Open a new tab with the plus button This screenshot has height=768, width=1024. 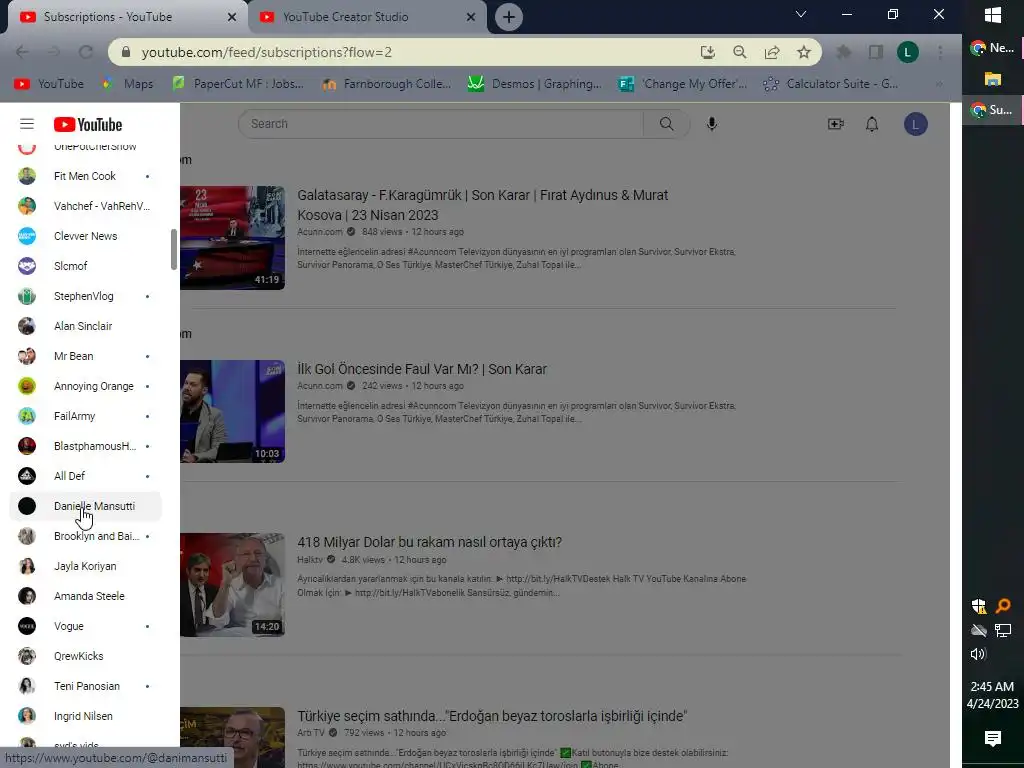tap(509, 17)
